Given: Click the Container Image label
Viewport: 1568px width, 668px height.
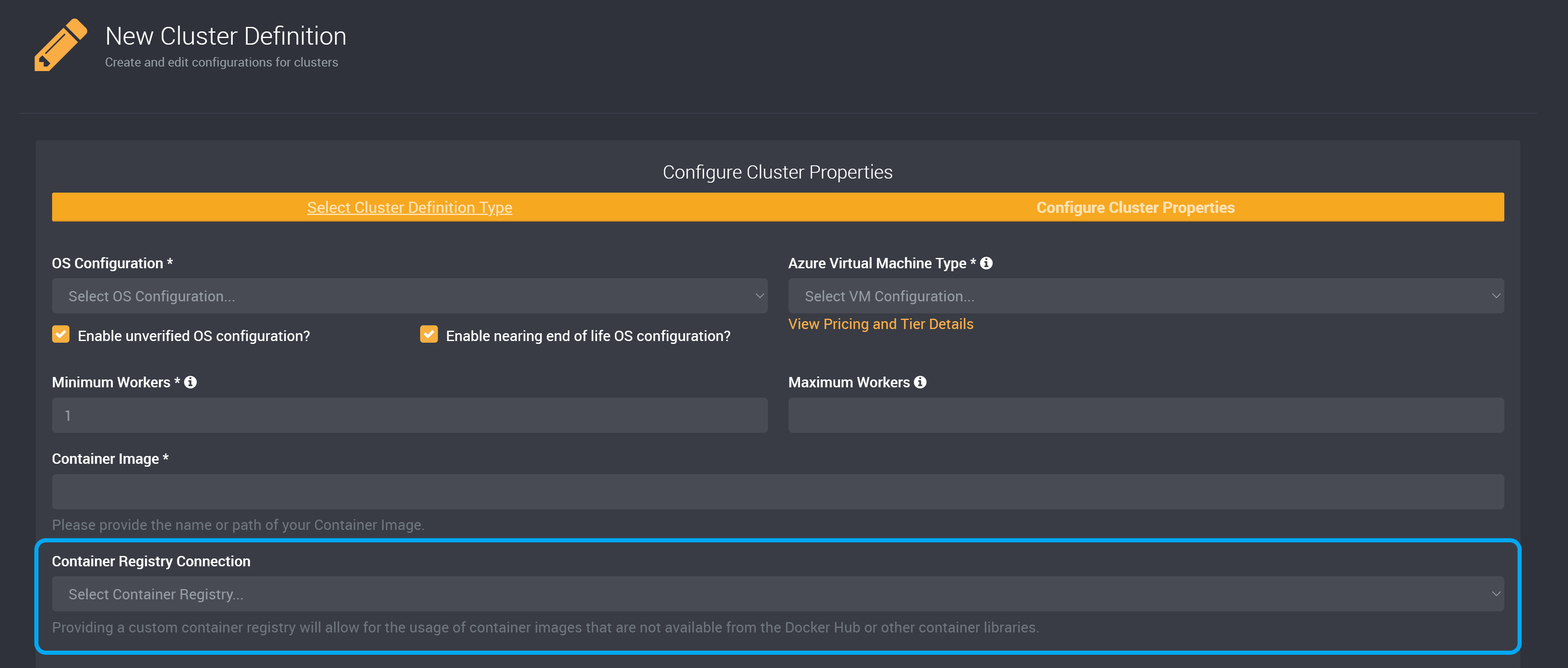Looking at the screenshot, I should tap(110, 459).
